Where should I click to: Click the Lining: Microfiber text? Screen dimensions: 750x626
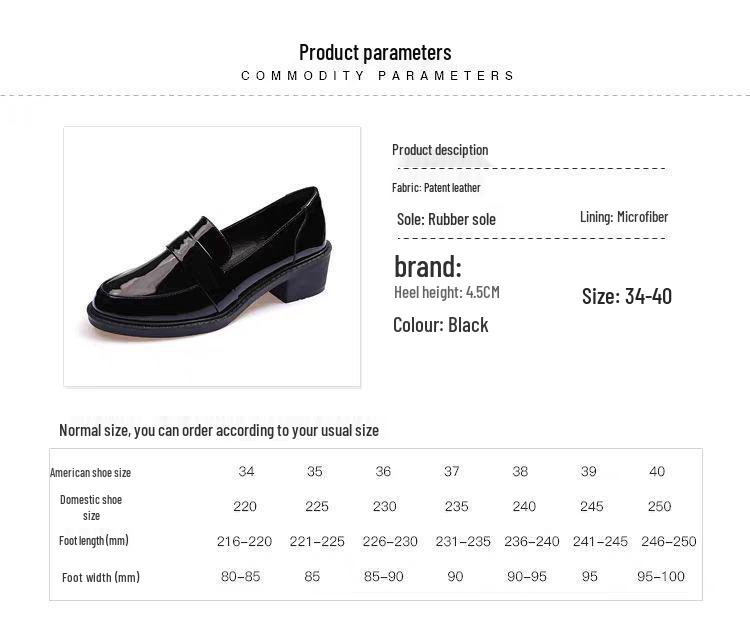624,217
